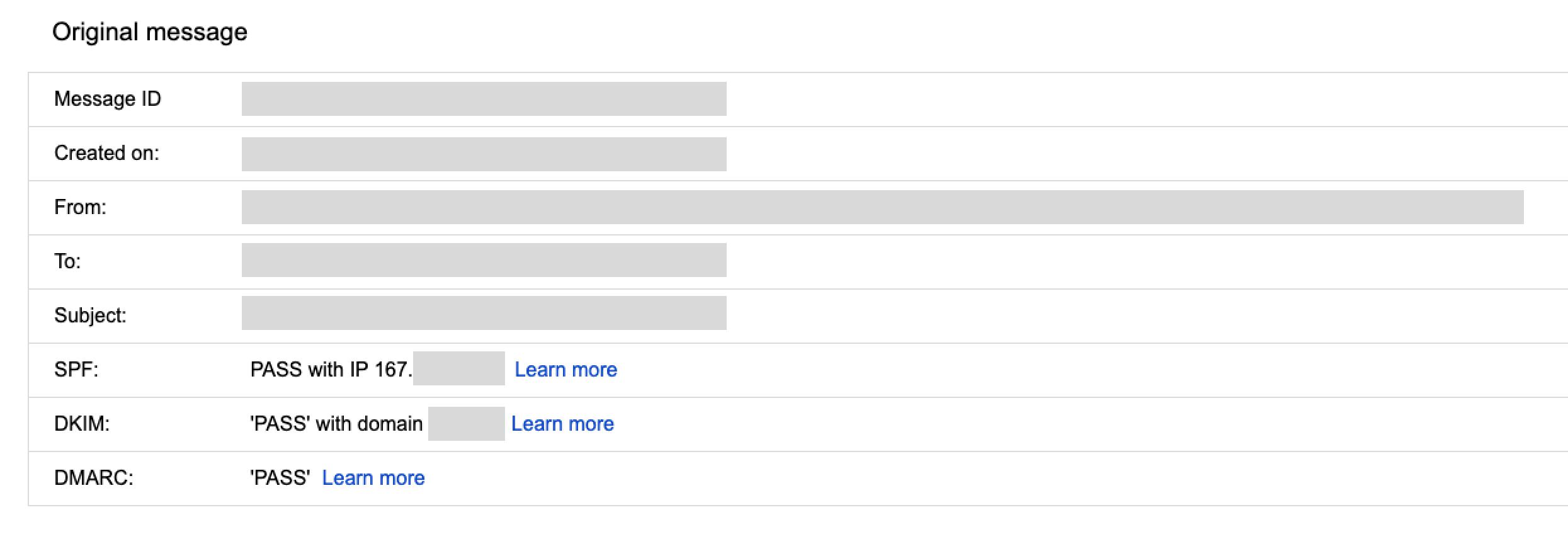Select the redacted Message ID value

point(484,99)
